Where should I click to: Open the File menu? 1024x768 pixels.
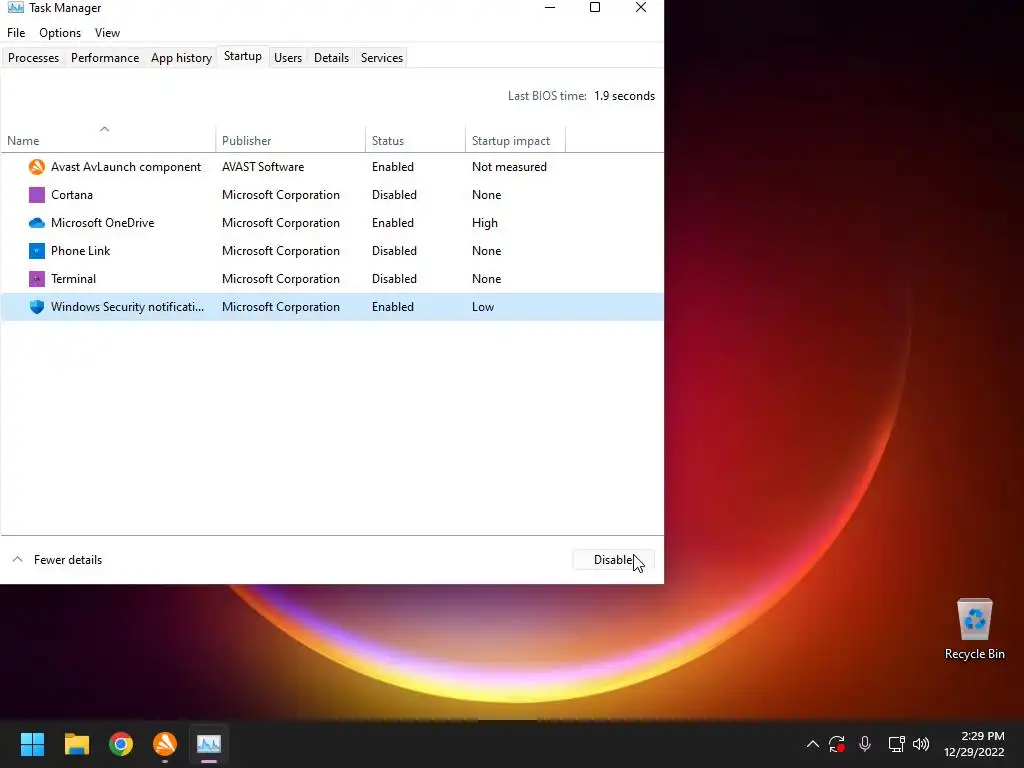click(16, 33)
